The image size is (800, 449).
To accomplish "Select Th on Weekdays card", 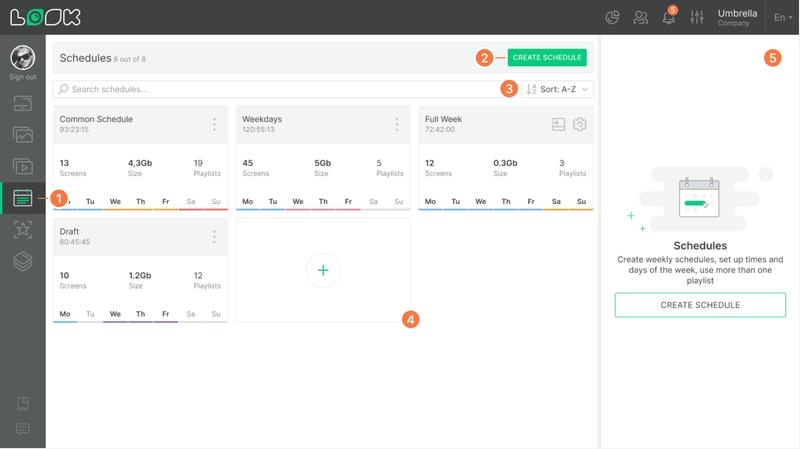I will [323, 202].
